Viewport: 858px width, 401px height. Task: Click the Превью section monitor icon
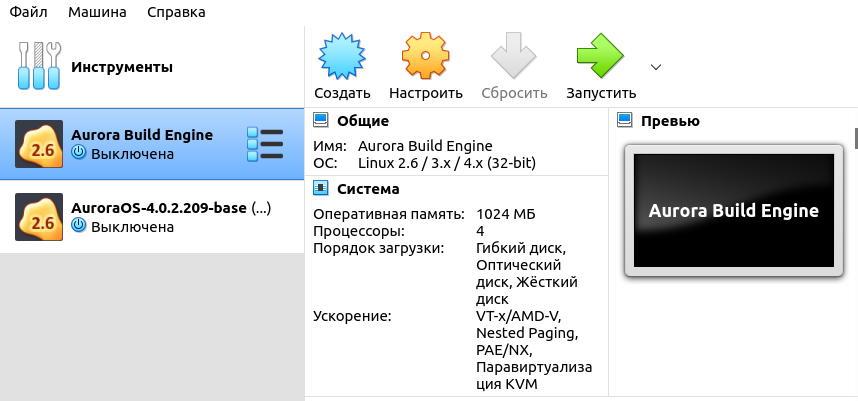click(x=625, y=121)
